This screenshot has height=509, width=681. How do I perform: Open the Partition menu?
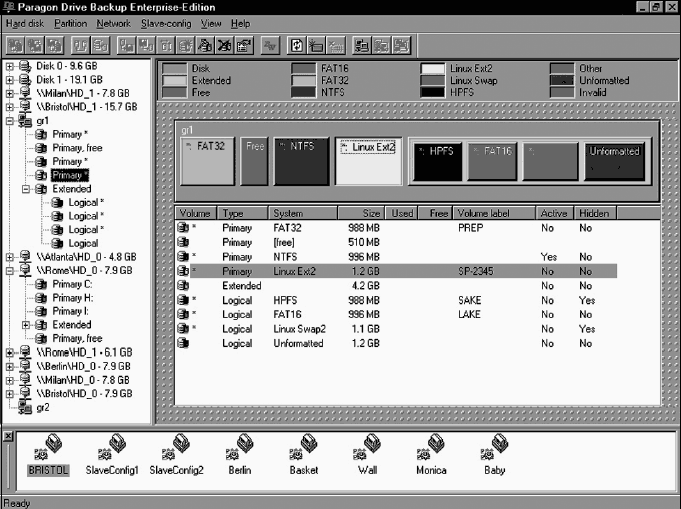click(x=70, y=23)
